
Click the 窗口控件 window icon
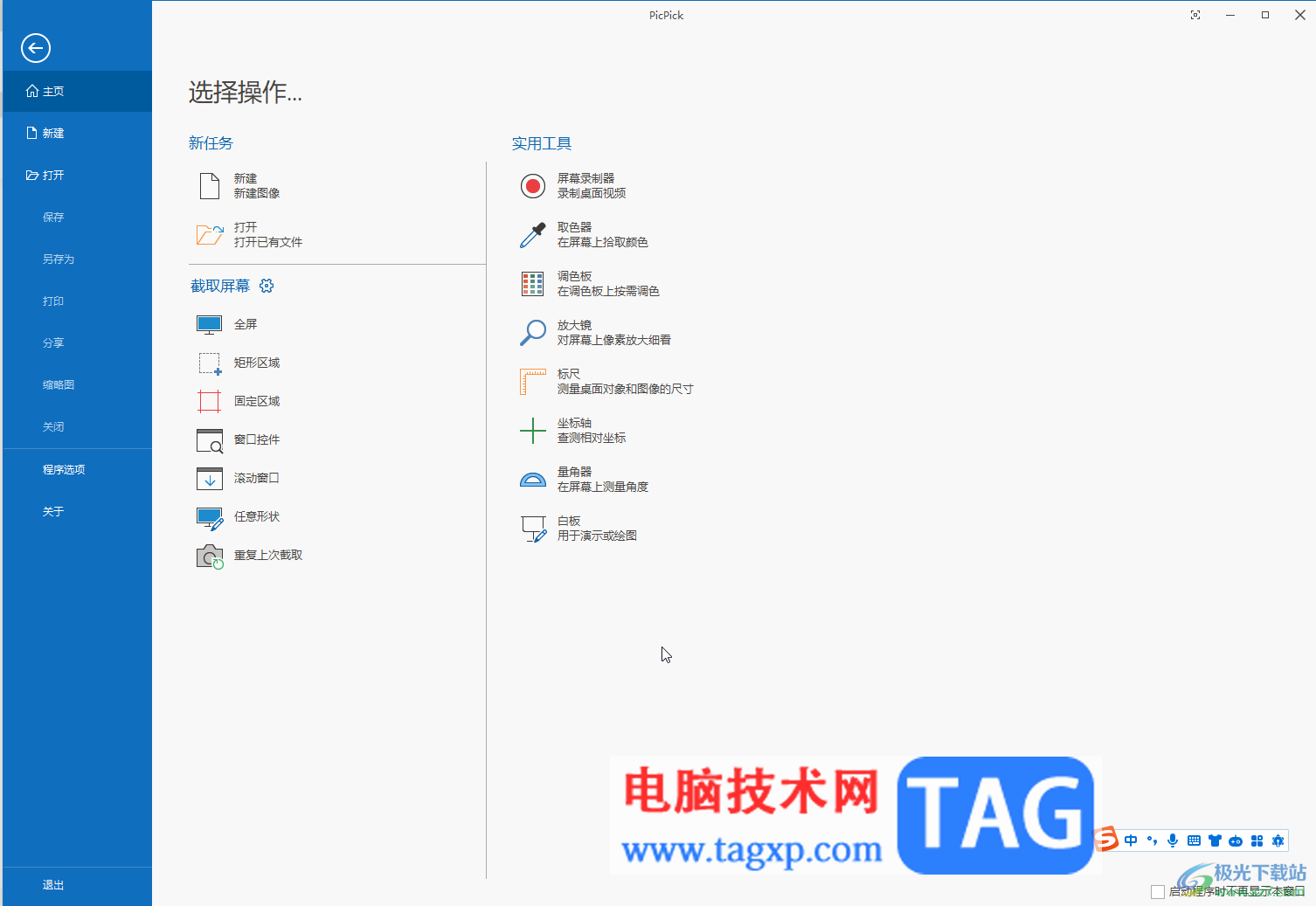point(210,440)
